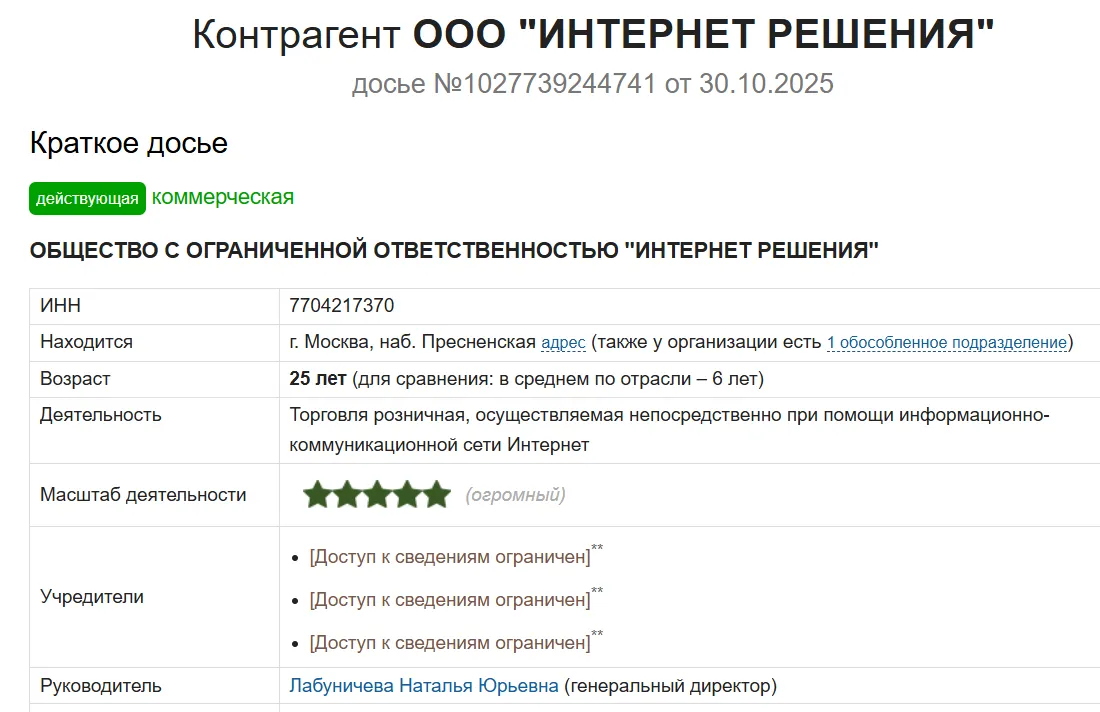Select the "коммерческая" organization type text
This screenshot has height=712, width=1100.
[222, 197]
